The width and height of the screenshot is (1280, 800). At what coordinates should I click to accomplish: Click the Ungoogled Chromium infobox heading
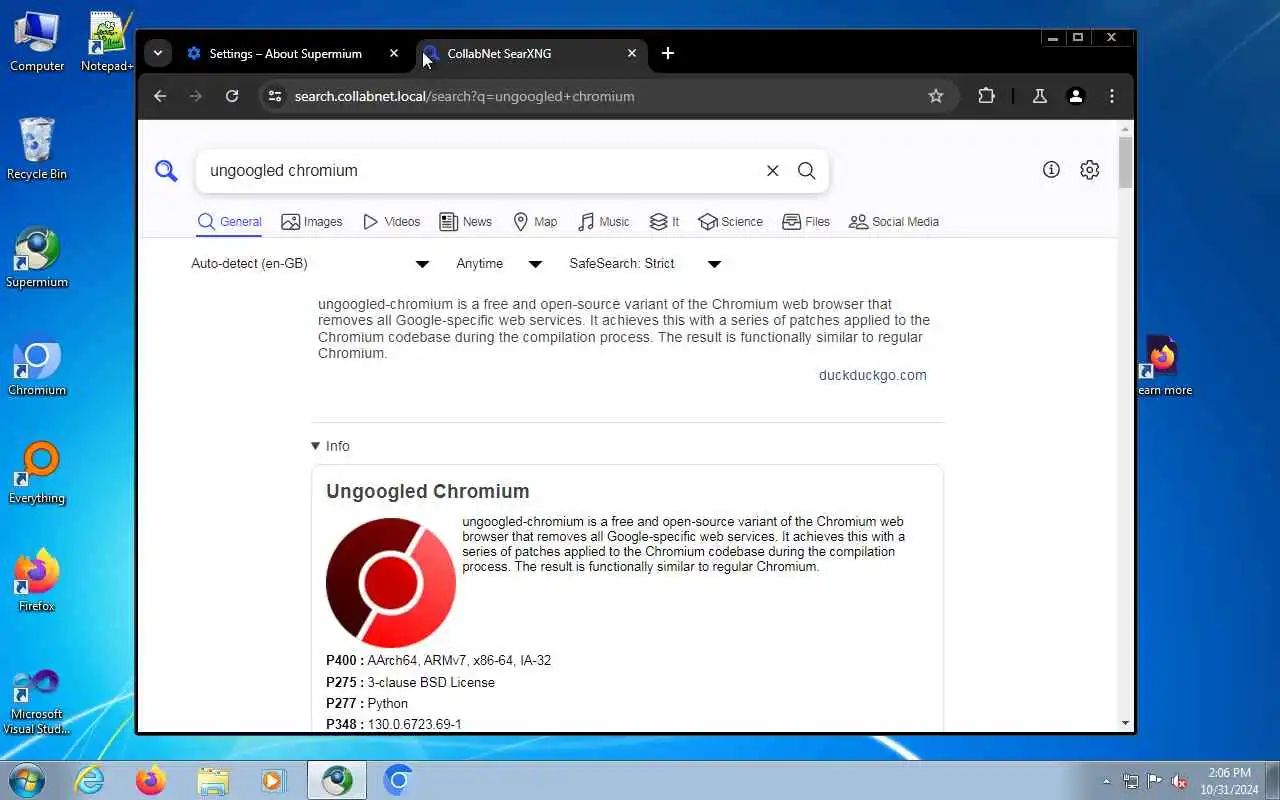click(428, 492)
